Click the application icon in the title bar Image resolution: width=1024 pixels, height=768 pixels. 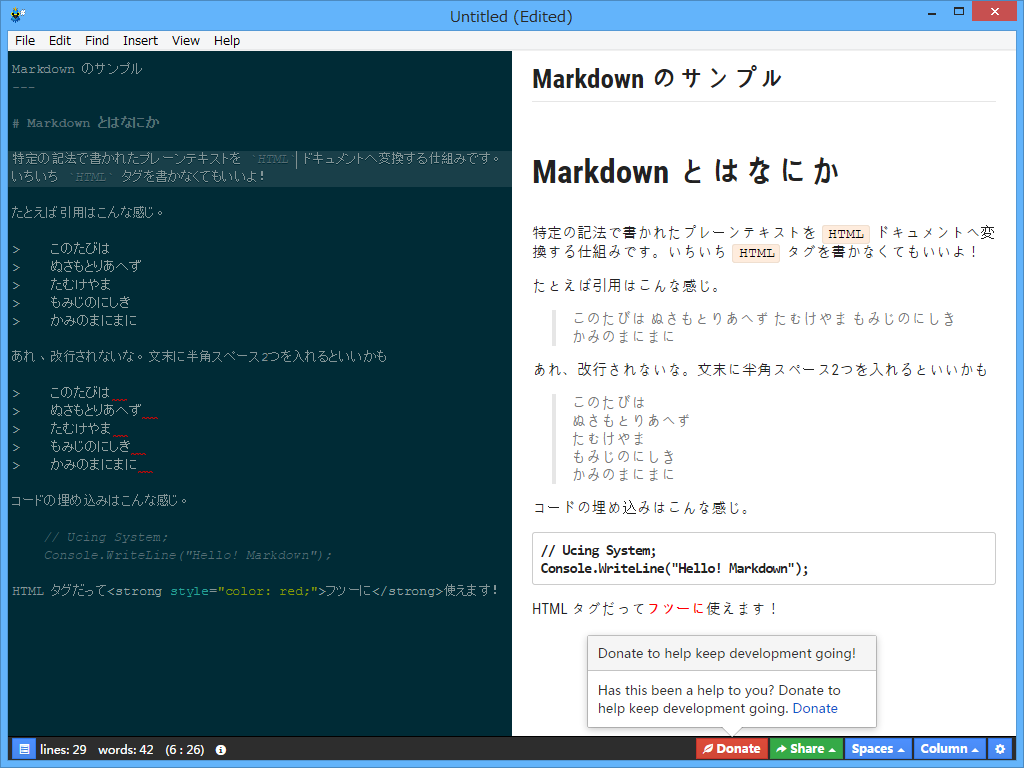(17, 14)
